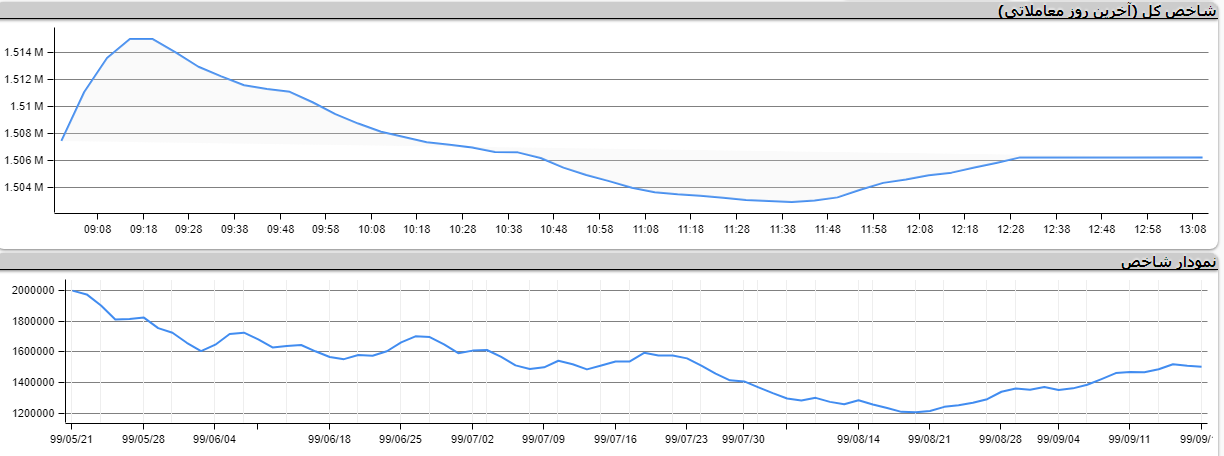Viewport: 1224px width, 456px height.
Task: Click the 99/07/30 date label
Action: (743, 438)
